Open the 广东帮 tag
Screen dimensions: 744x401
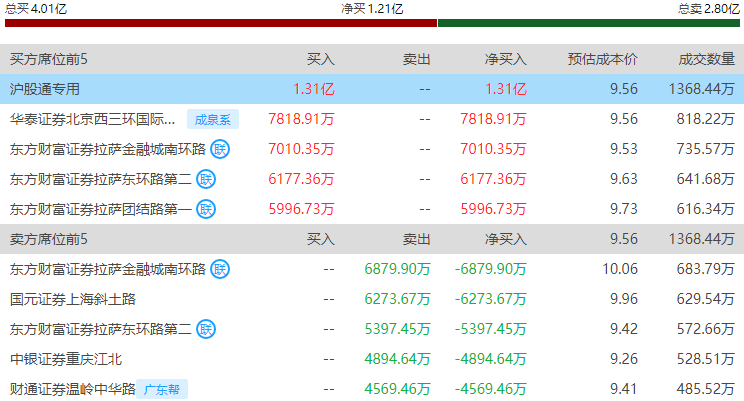click(x=162, y=389)
